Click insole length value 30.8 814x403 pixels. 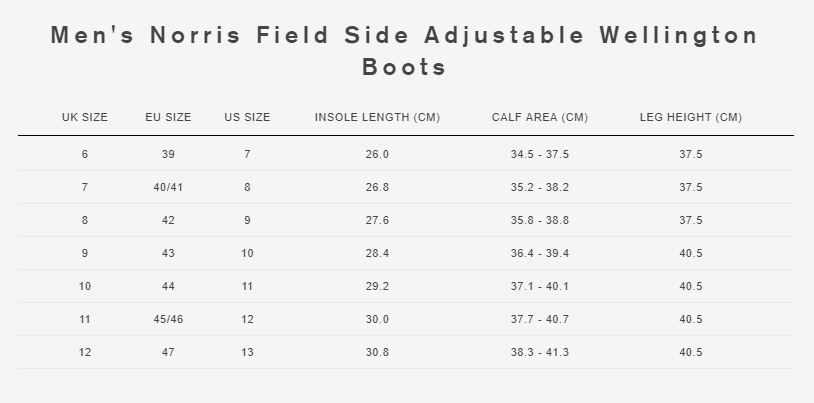(x=377, y=352)
